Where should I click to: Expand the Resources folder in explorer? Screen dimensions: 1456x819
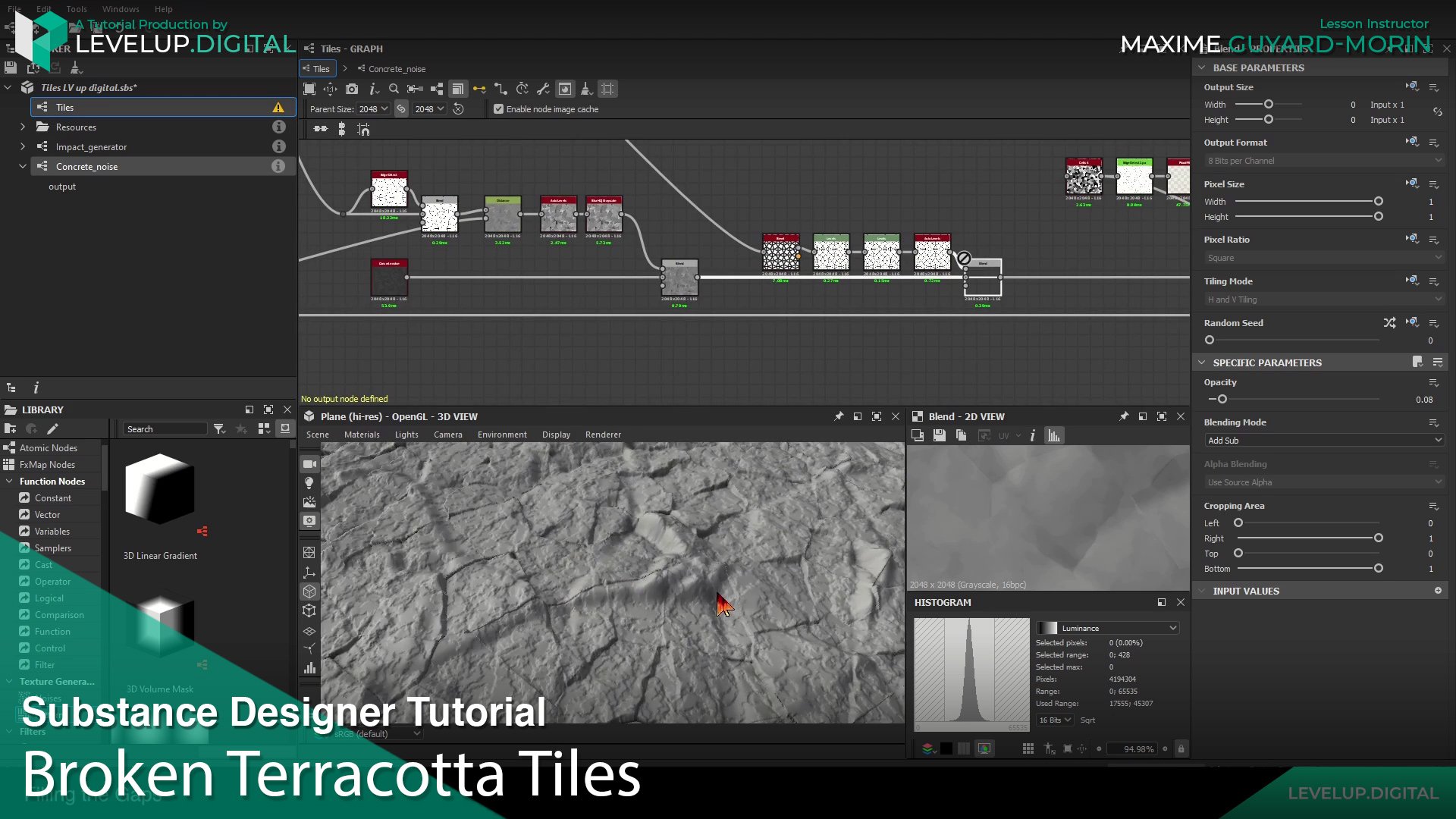pyautogui.click(x=23, y=127)
